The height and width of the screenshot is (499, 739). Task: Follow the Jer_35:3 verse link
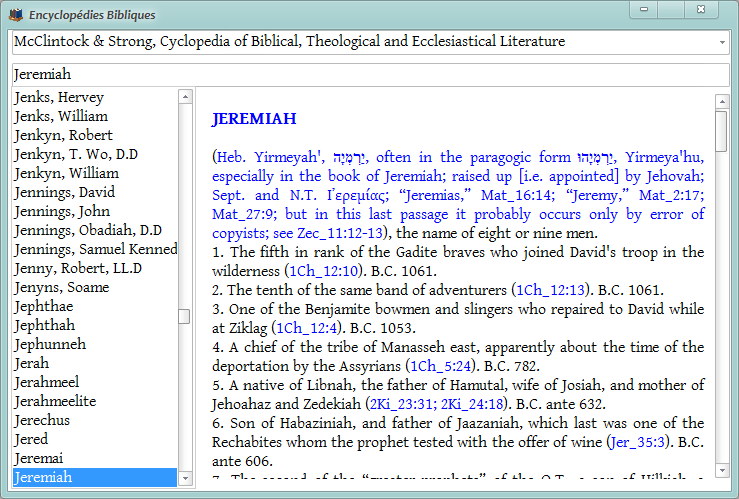click(637, 442)
